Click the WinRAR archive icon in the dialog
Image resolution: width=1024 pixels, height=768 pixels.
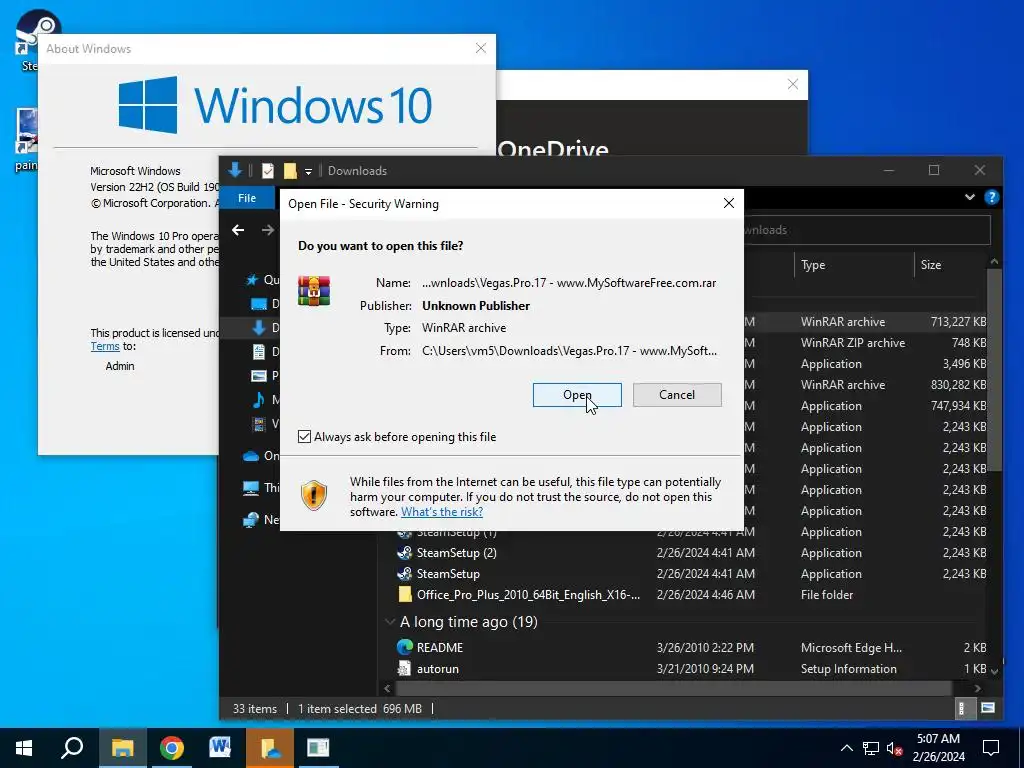[x=314, y=291]
